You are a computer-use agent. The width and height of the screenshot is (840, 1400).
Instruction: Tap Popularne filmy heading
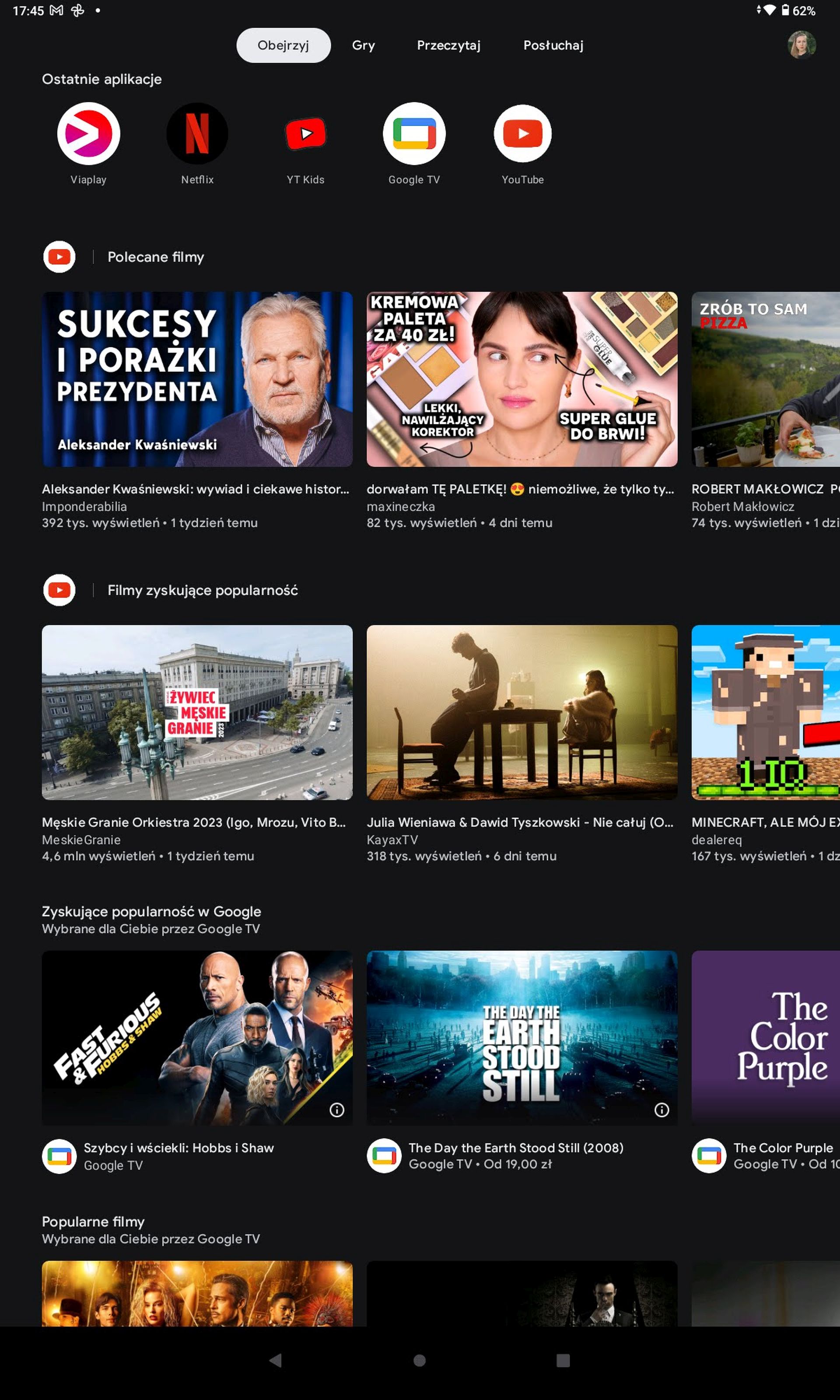click(93, 1222)
